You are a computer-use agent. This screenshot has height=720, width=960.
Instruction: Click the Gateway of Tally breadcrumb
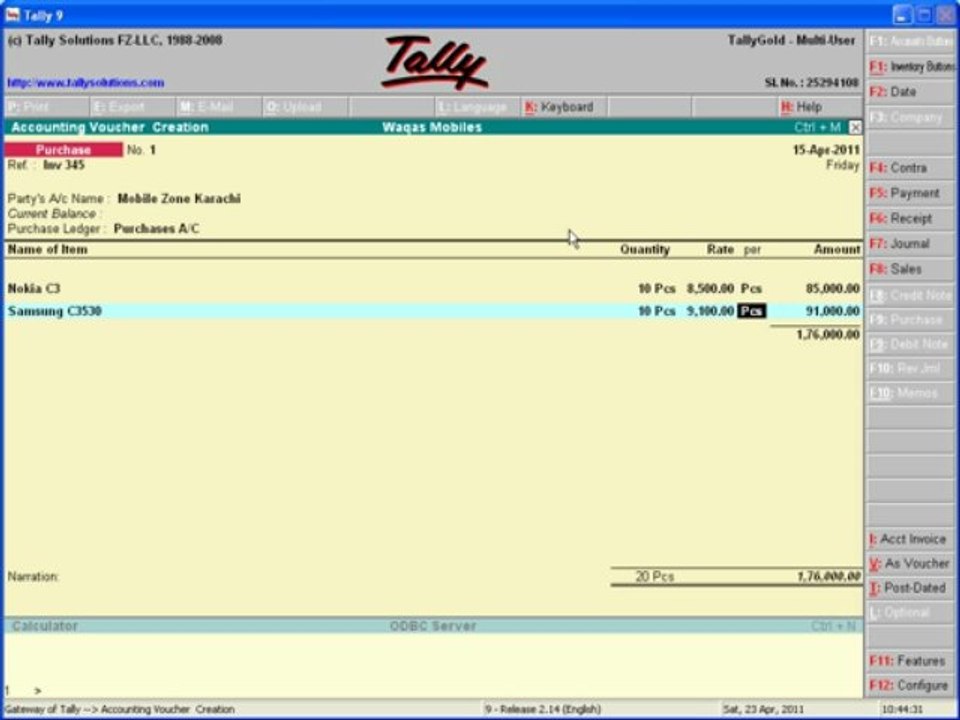pyautogui.click(x=120, y=710)
